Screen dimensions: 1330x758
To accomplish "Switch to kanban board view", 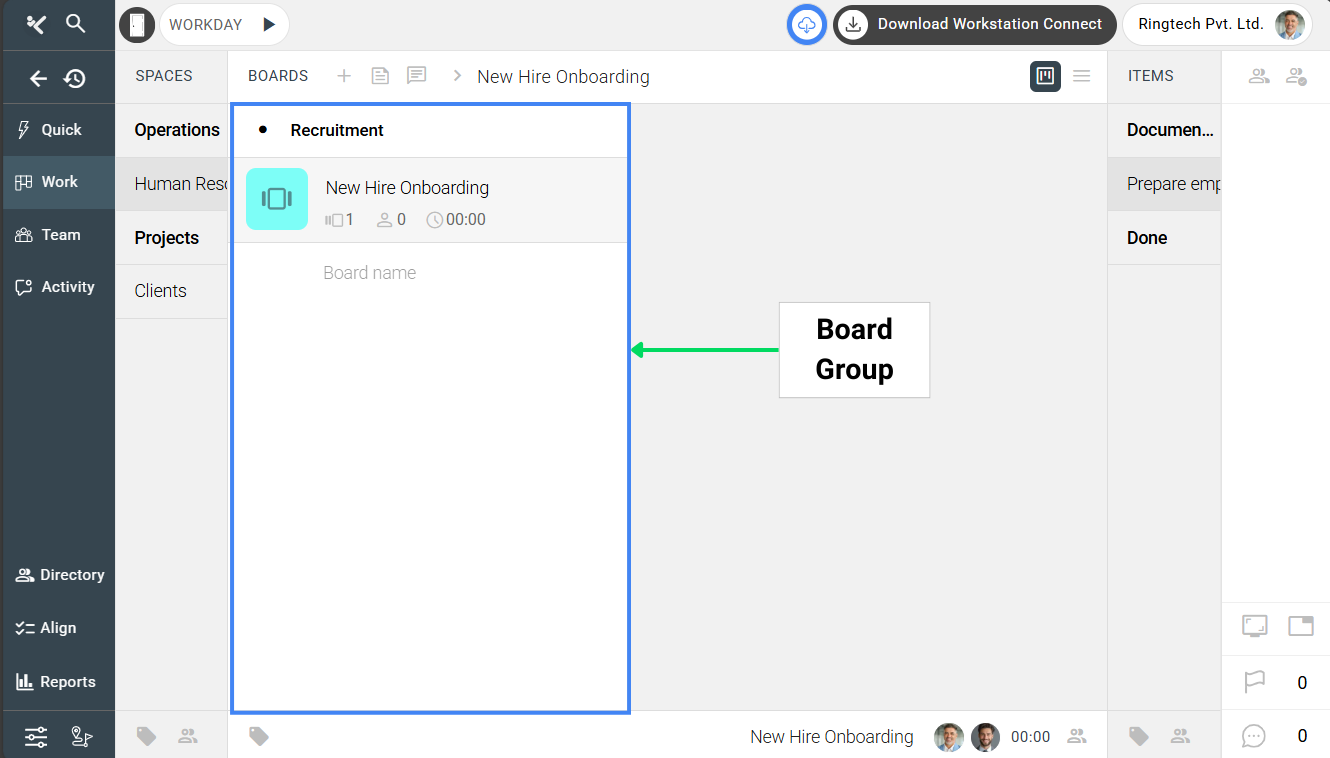I will pyautogui.click(x=1045, y=76).
